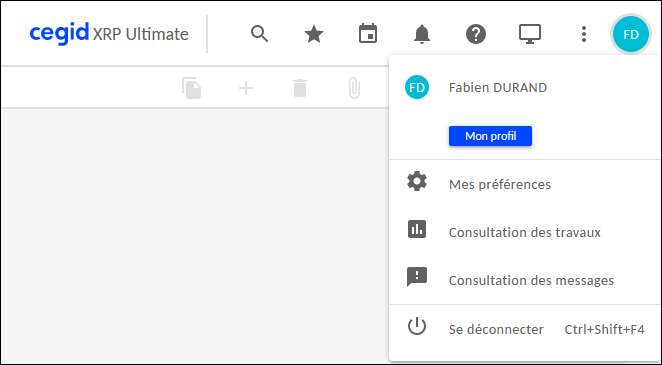Viewport: 662px width, 365px height.
Task: Open the three-dot more options menu
Action: point(584,34)
